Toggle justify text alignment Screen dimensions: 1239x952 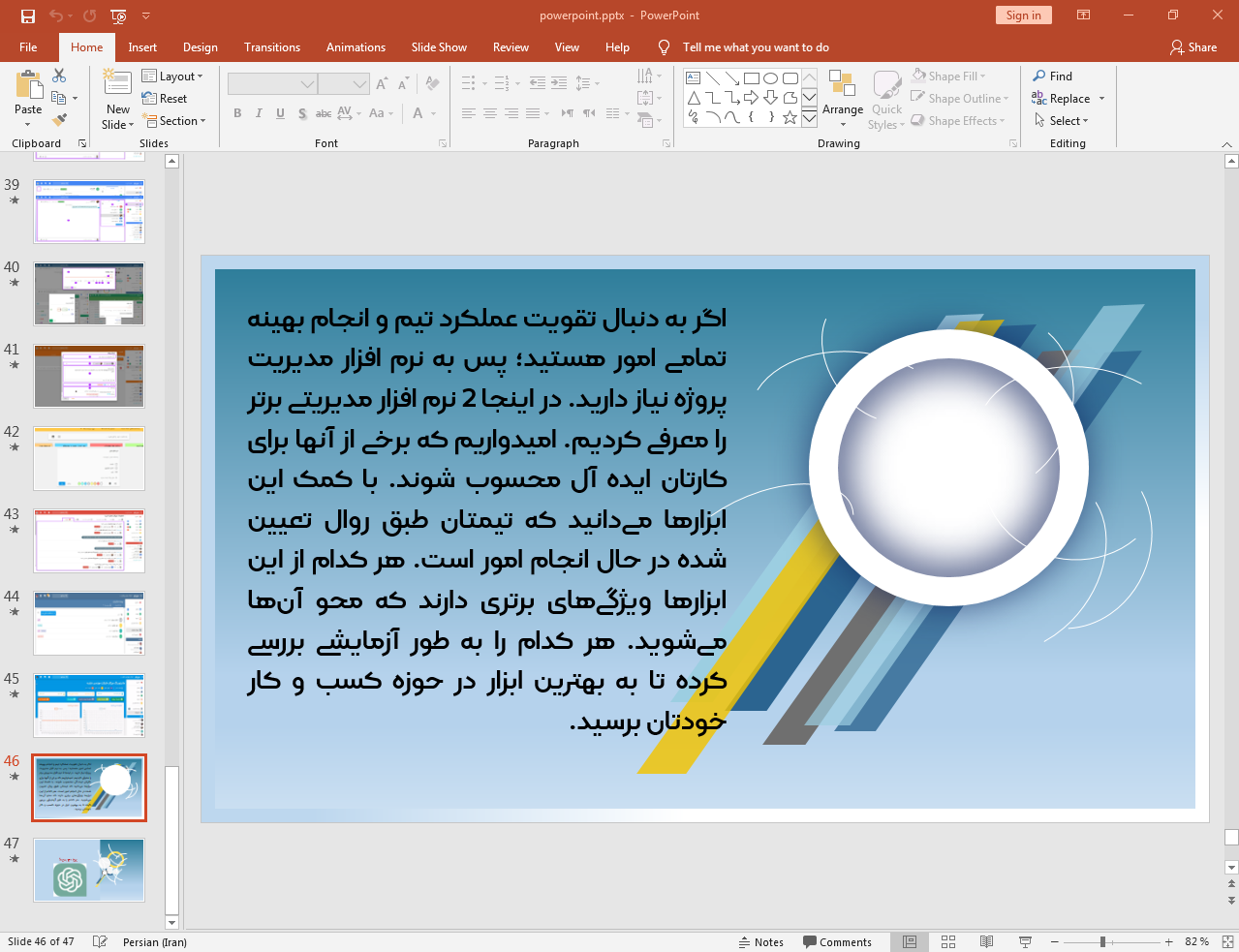[533, 113]
